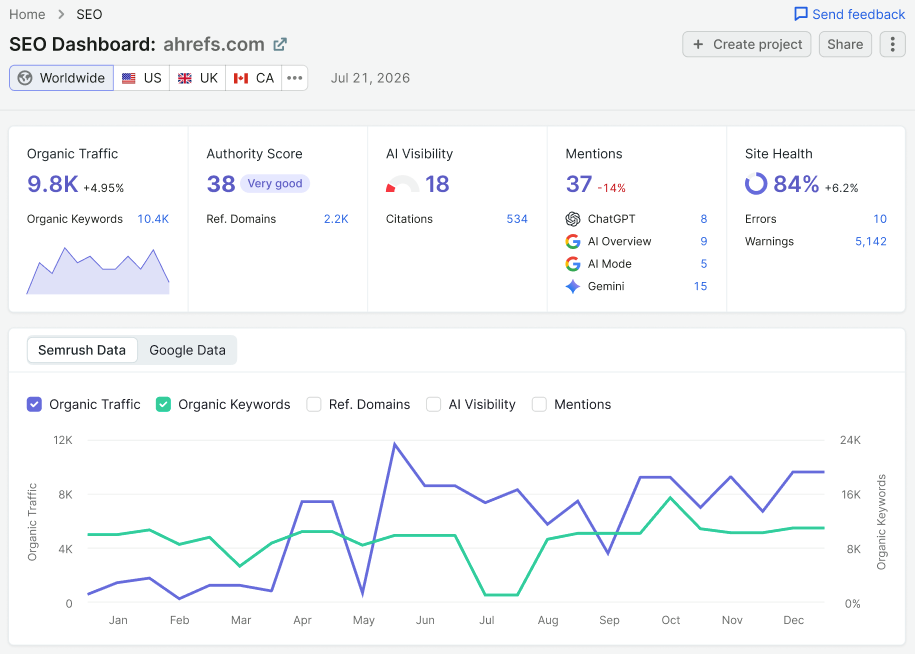Open Warnings count 5,142
Image resolution: width=915 pixels, height=654 pixels.
click(871, 242)
